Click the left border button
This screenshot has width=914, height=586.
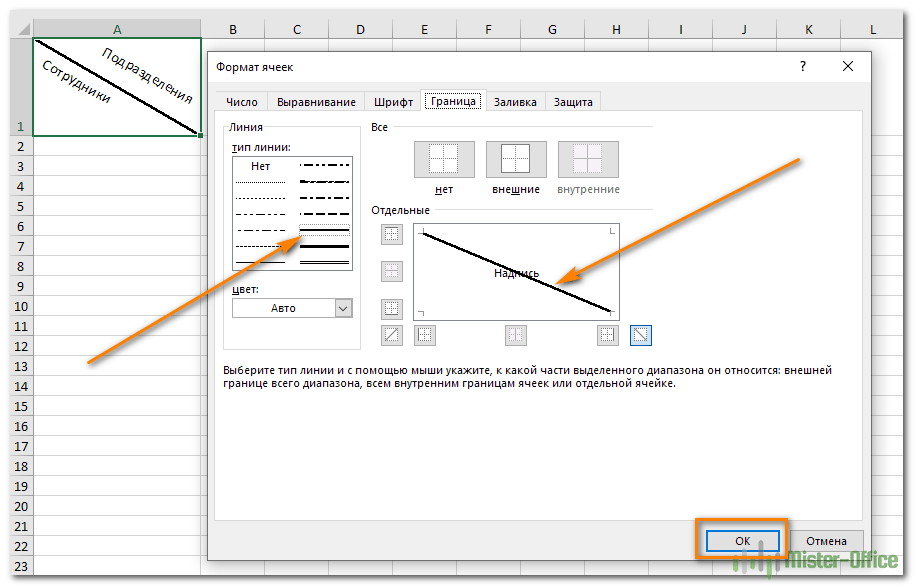click(x=425, y=336)
